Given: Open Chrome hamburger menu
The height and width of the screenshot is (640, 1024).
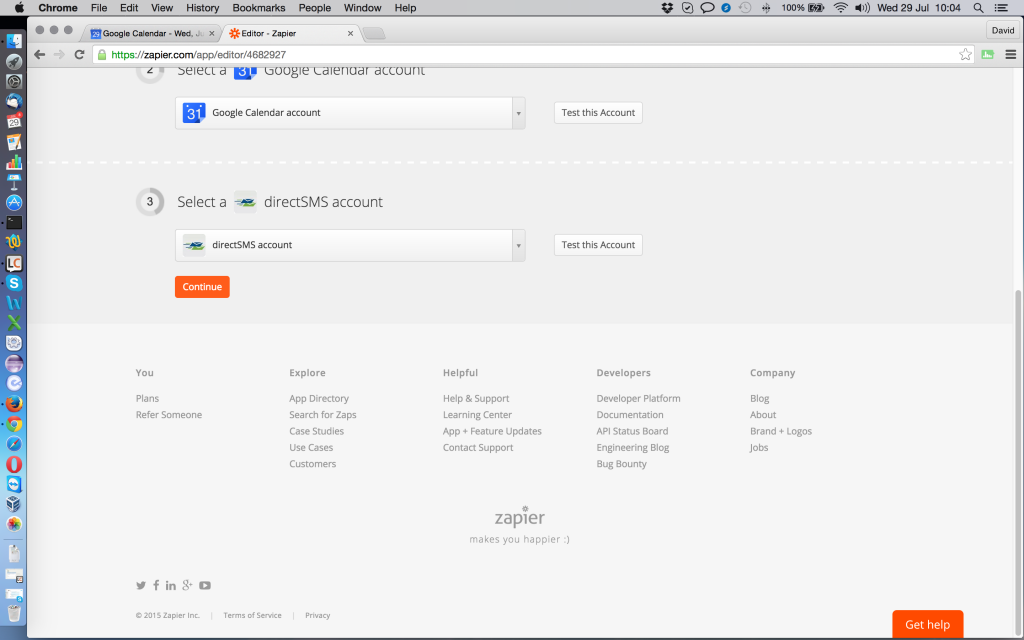Looking at the screenshot, I should 1010,55.
